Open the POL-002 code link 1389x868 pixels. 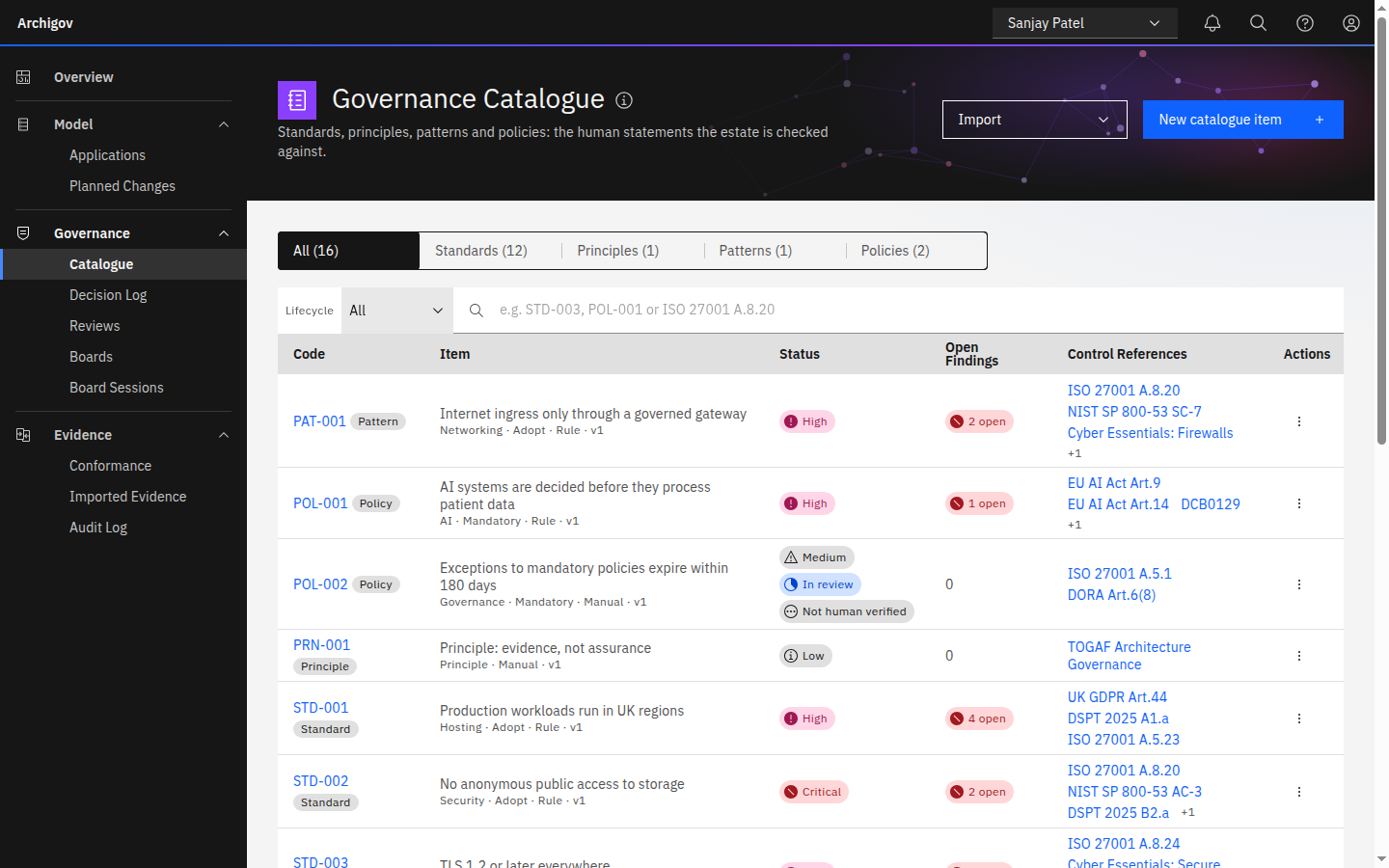pyautogui.click(x=320, y=584)
